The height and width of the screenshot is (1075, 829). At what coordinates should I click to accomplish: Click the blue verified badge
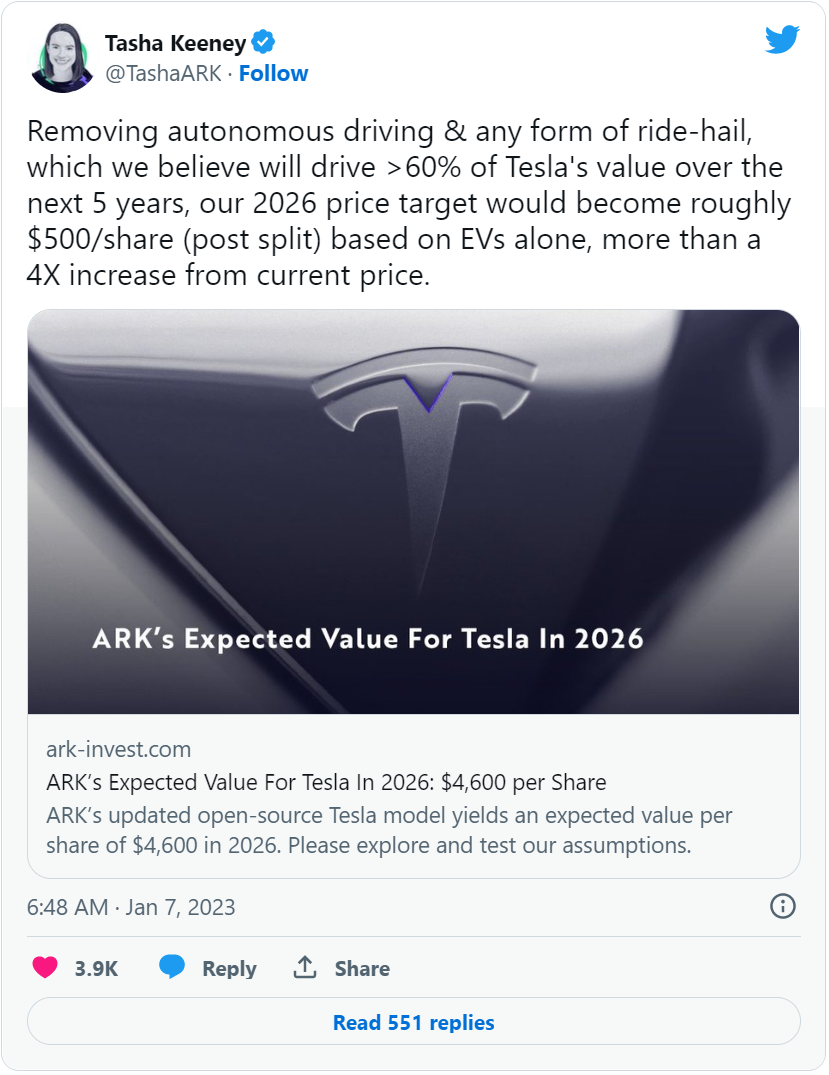[265, 43]
